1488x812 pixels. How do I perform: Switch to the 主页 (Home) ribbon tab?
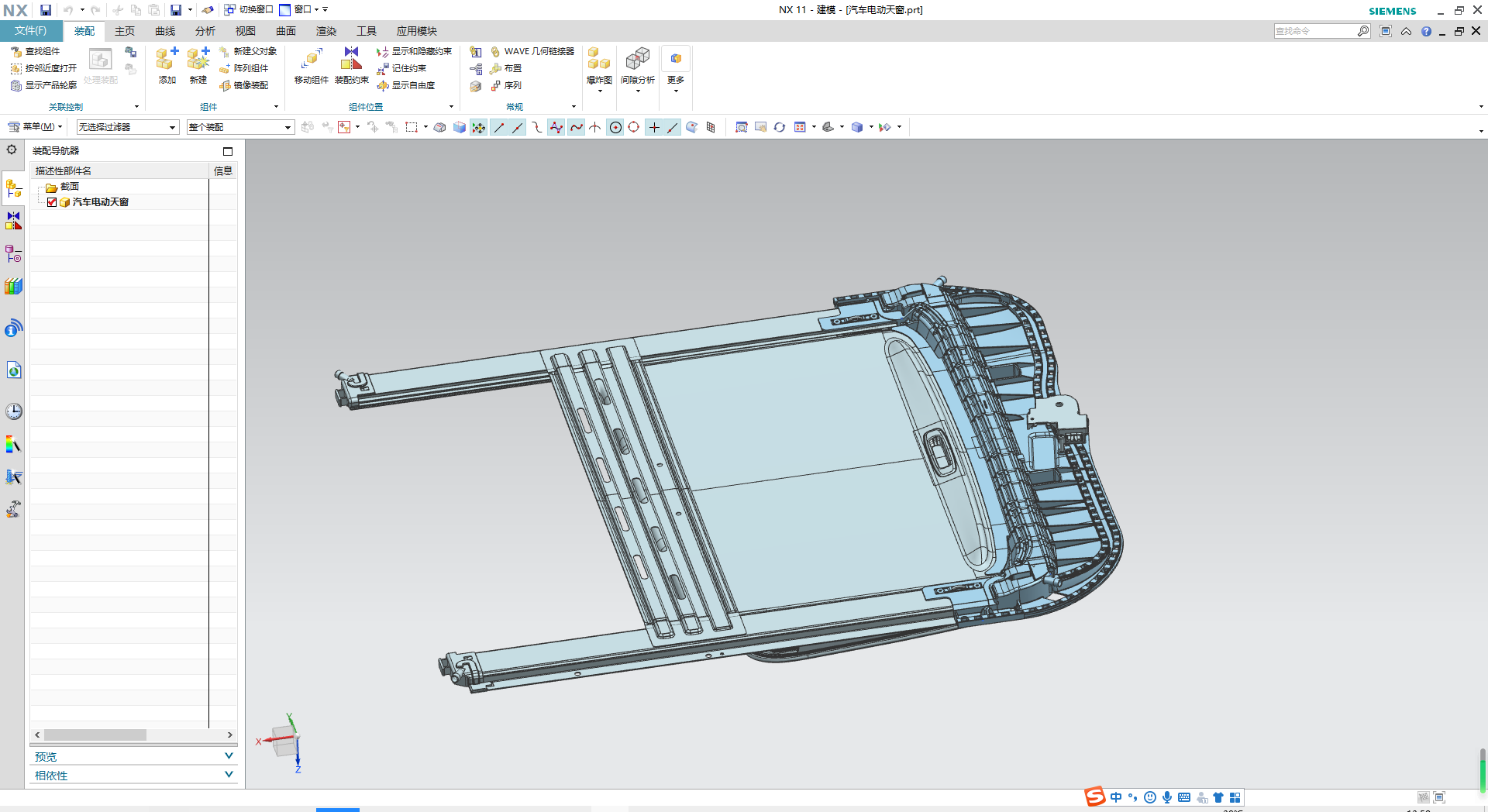[x=125, y=31]
